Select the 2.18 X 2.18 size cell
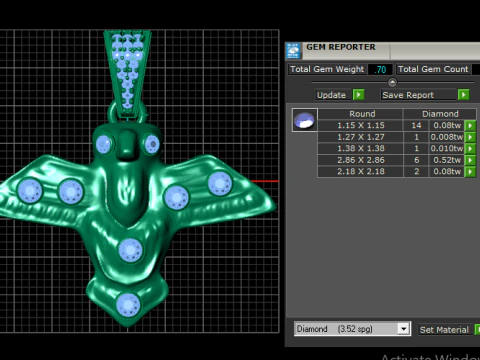 click(x=361, y=172)
